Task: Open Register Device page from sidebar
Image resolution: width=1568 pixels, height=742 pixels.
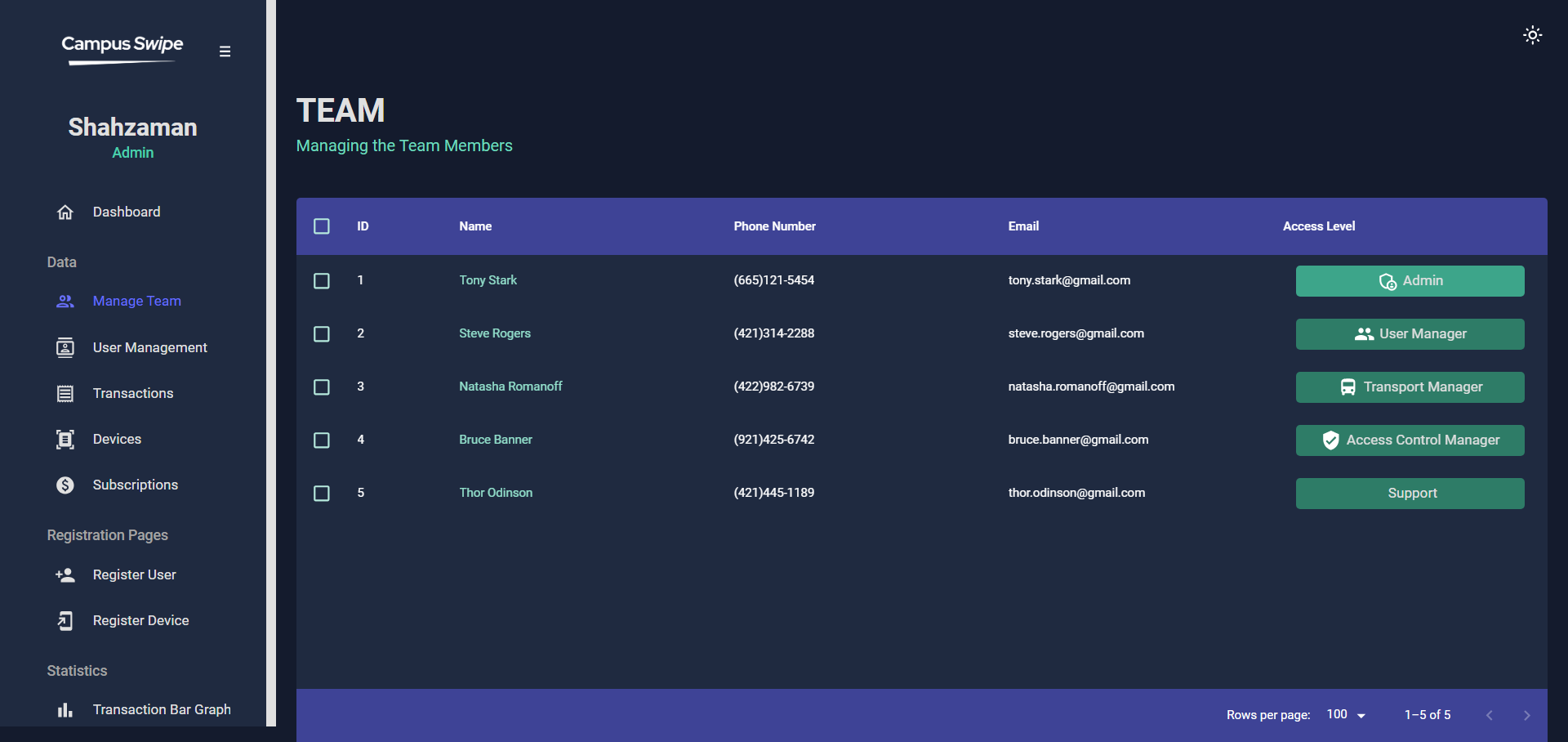Action: click(140, 621)
